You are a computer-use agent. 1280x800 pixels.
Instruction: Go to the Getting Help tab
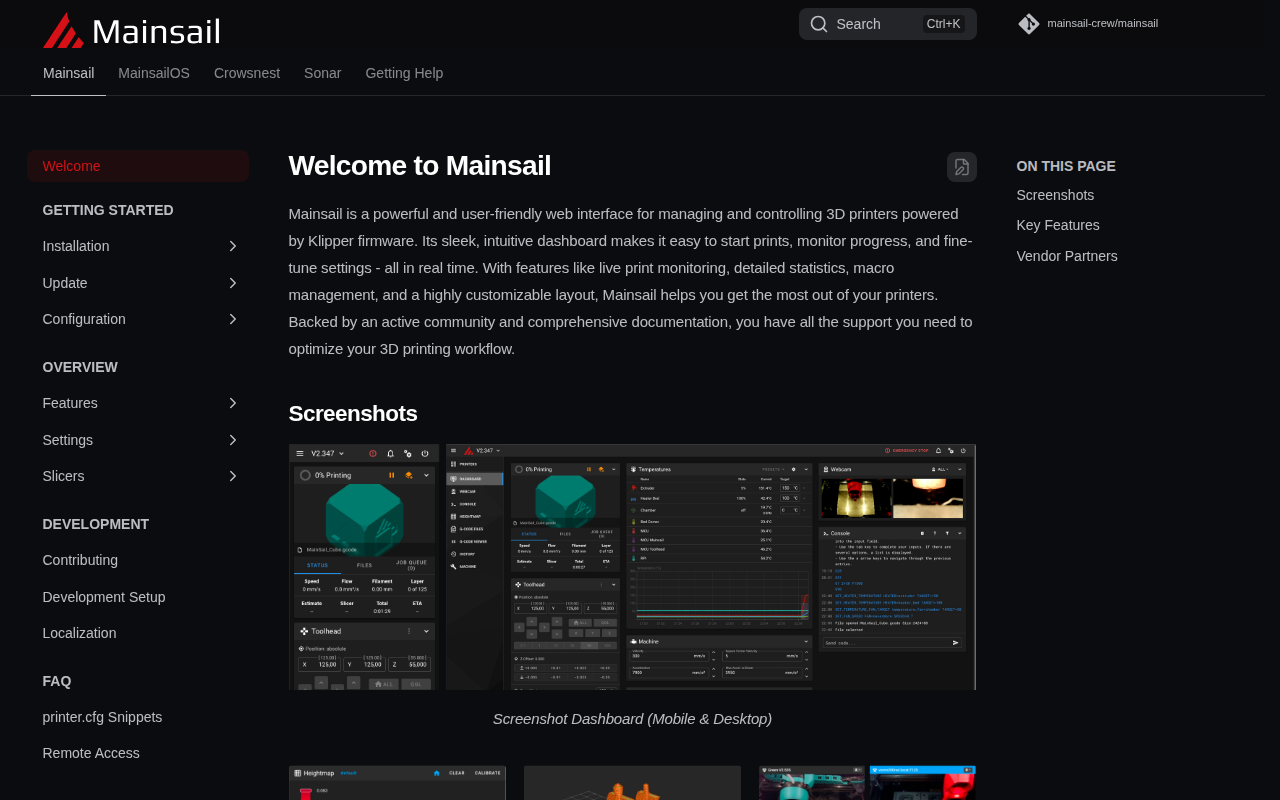pos(404,73)
